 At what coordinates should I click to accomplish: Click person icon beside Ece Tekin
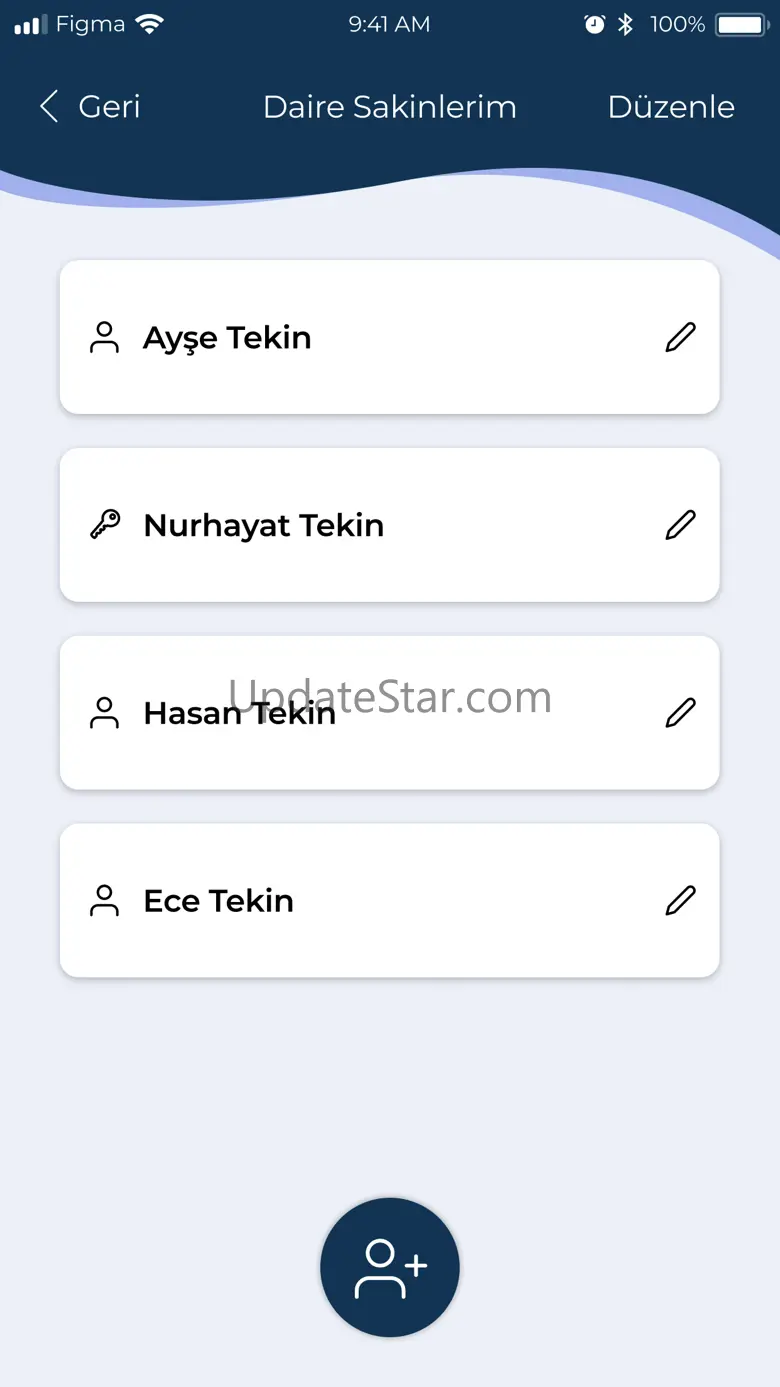(105, 900)
